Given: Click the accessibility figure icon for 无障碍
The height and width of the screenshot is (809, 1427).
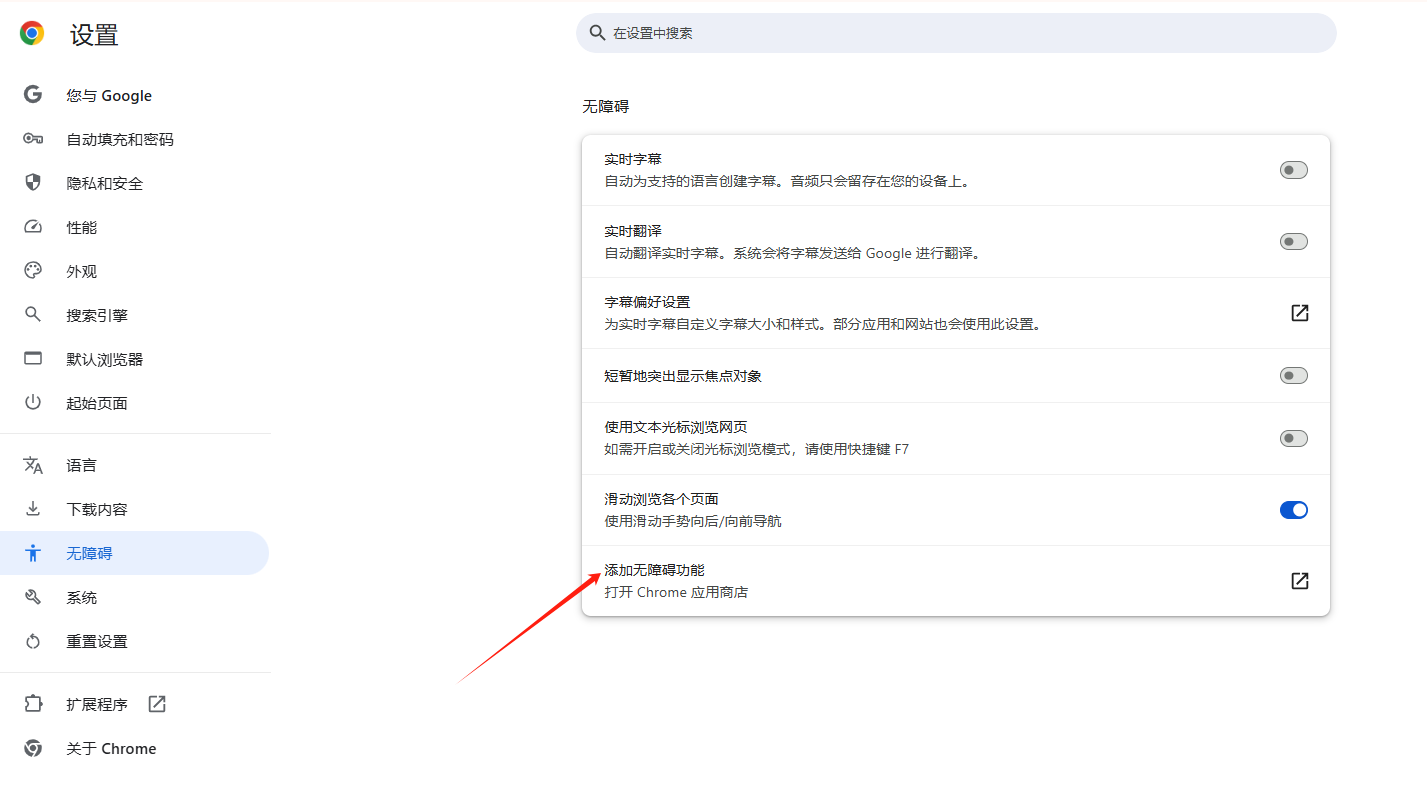Looking at the screenshot, I should [33, 553].
